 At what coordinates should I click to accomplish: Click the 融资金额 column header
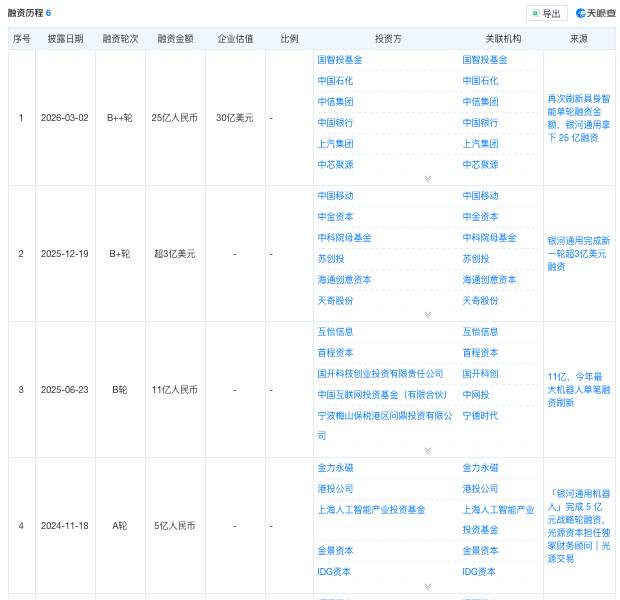(x=175, y=39)
